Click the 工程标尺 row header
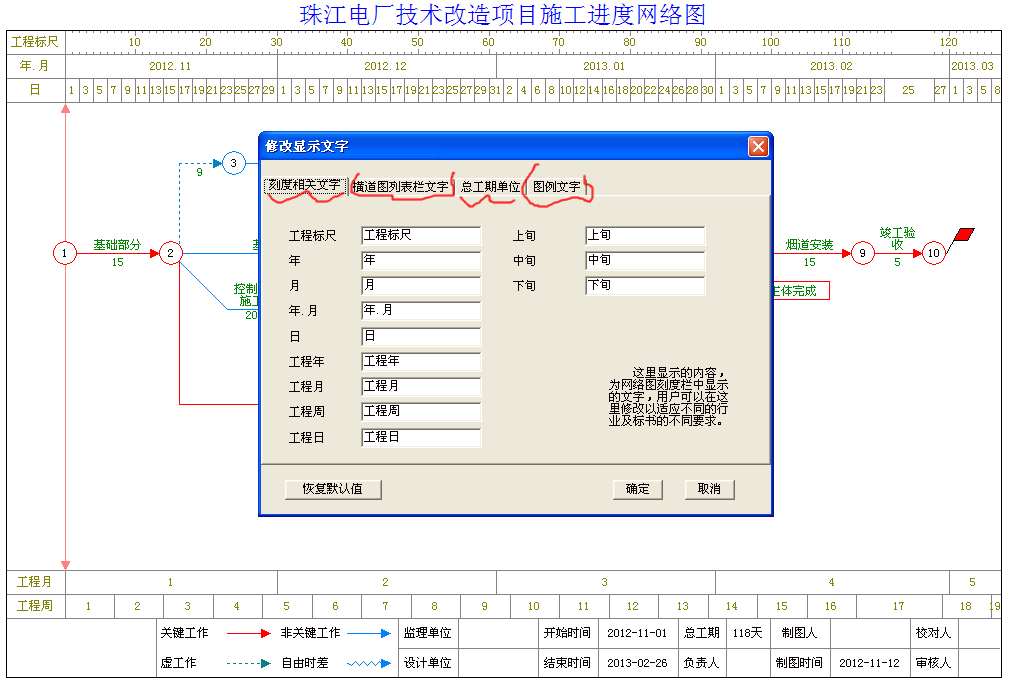The image size is (1014, 687). (x=35, y=42)
